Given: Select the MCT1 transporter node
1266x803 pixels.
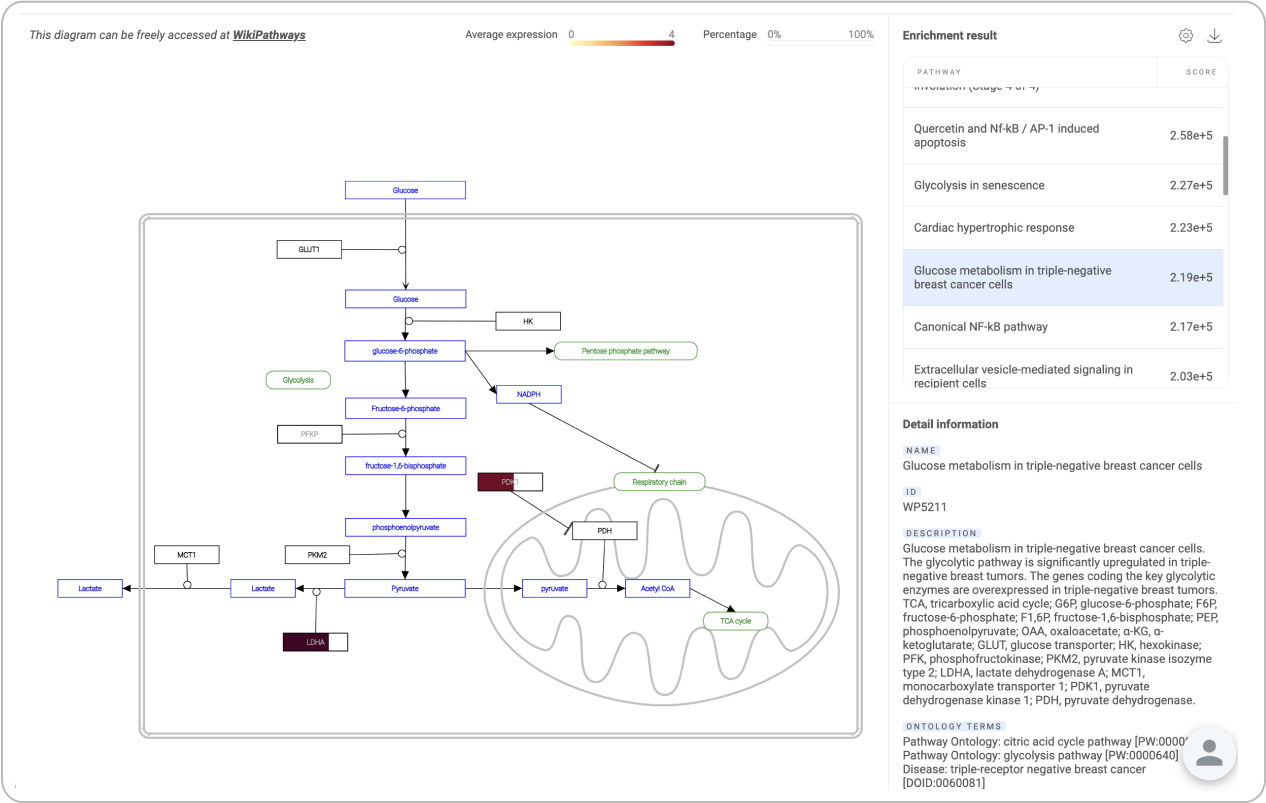Looking at the screenshot, I should pyautogui.click(x=186, y=554).
